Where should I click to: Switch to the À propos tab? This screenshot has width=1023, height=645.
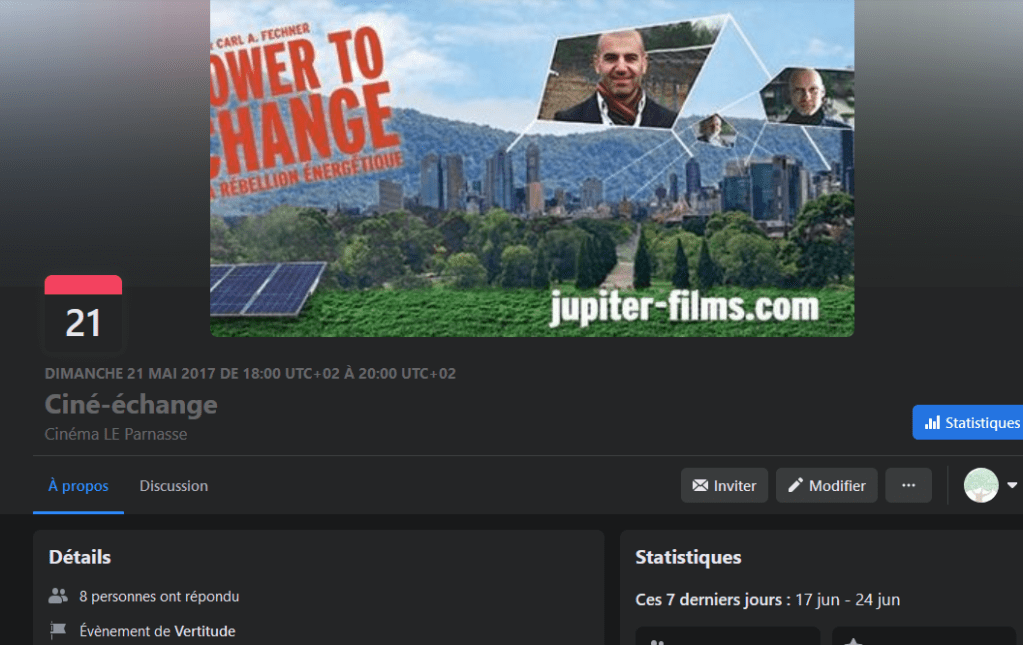click(x=78, y=486)
